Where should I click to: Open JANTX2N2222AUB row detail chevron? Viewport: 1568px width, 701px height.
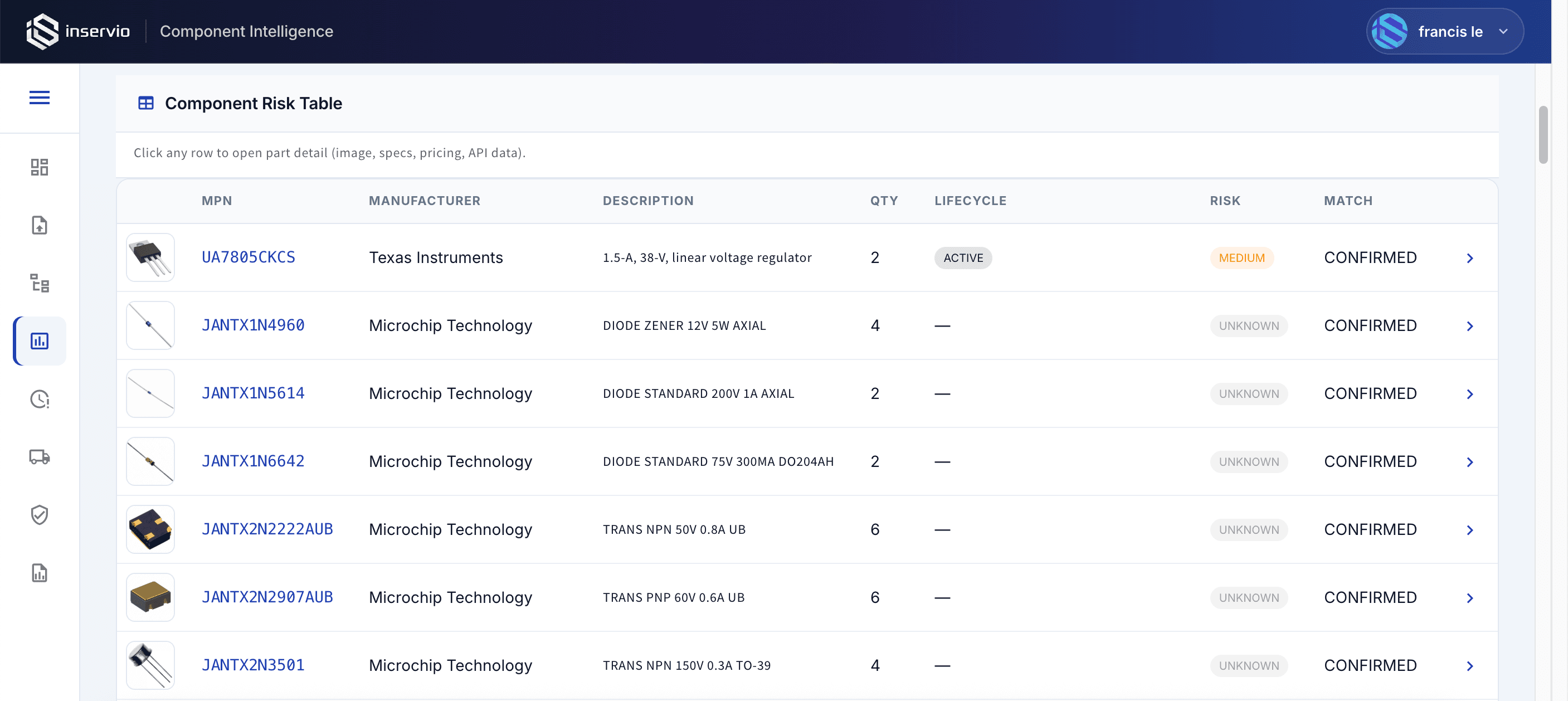pyautogui.click(x=1470, y=530)
